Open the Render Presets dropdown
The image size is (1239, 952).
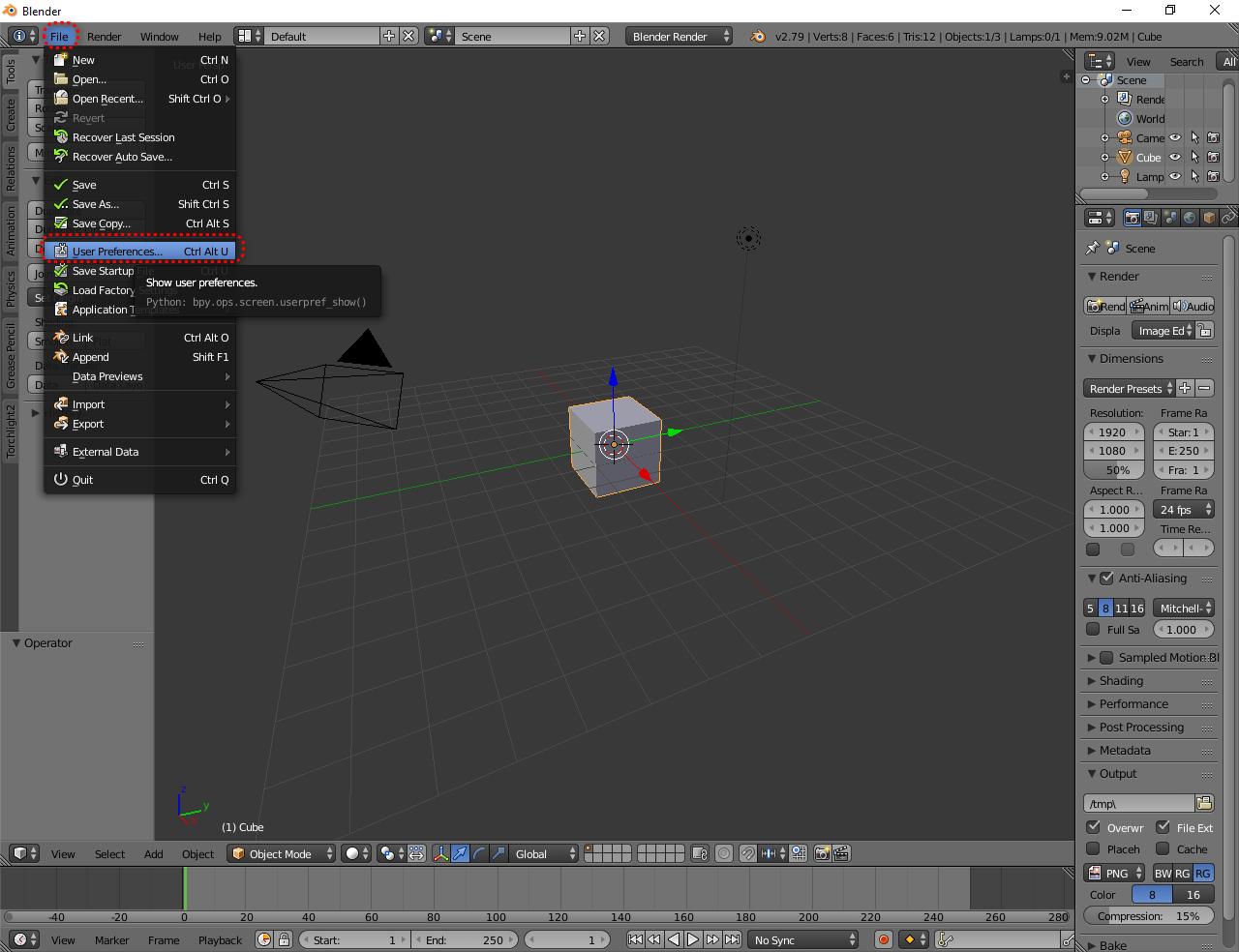[x=1129, y=389]
